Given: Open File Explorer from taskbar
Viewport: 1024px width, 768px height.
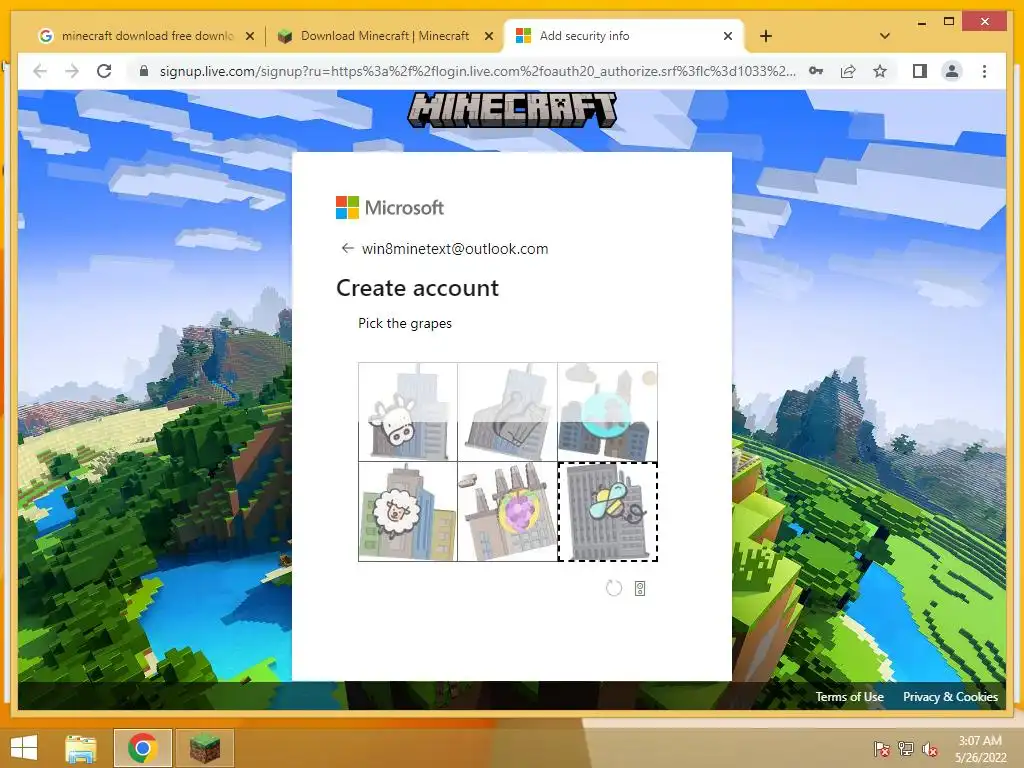Looking at the screenshot, I should pos(80,748).
